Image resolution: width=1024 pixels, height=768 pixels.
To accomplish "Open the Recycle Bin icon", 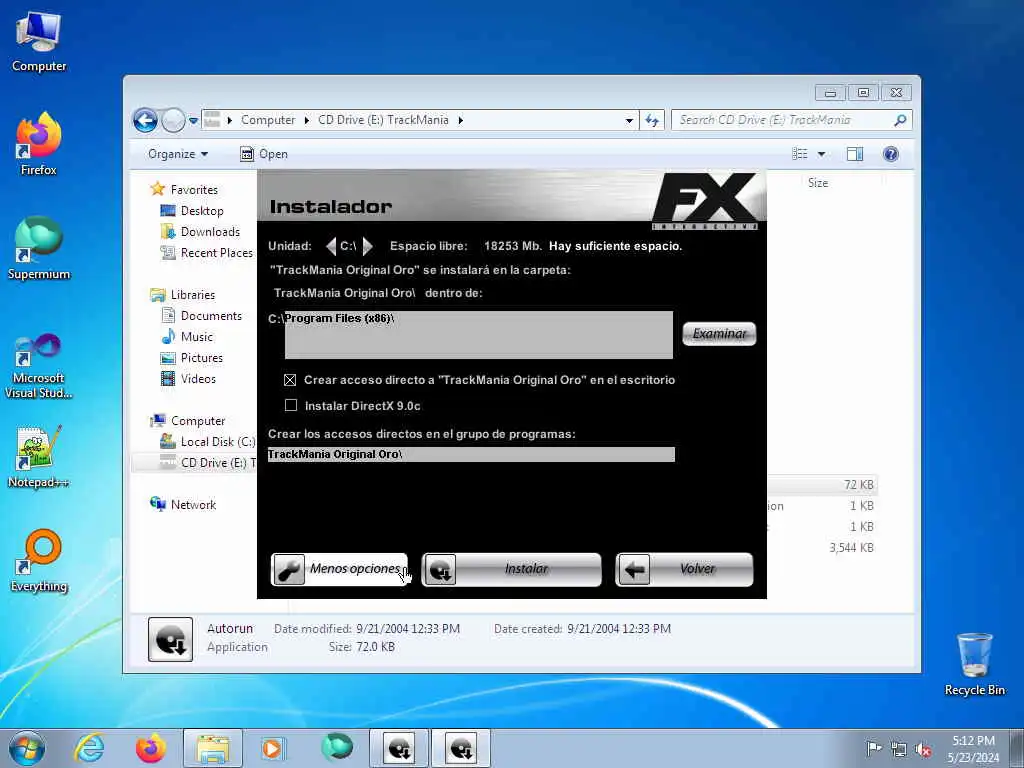I will pos(974,665).
